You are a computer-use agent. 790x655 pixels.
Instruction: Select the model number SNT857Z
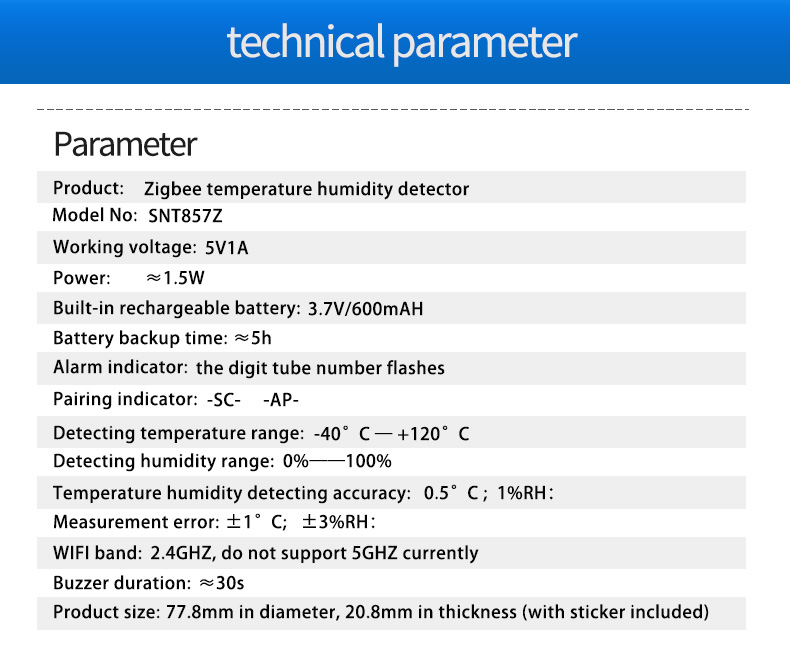tap(185, 216)
